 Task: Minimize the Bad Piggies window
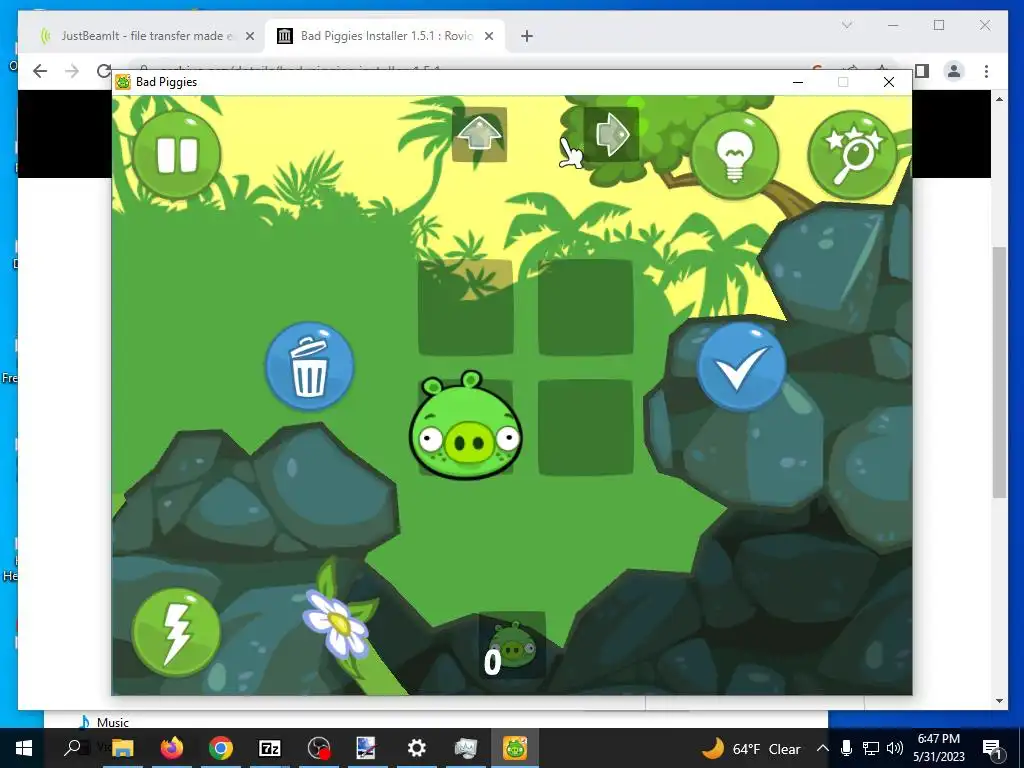pyautogui.click(x=797, y=82)
